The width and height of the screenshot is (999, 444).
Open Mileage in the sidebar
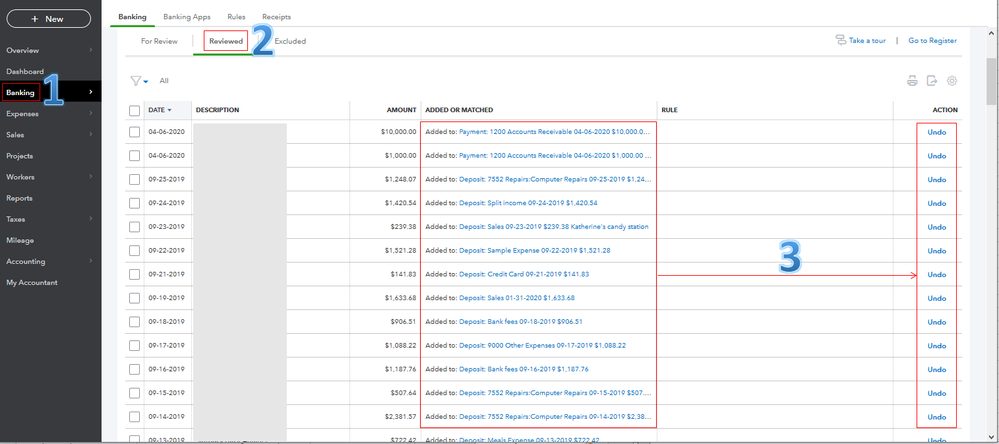[x=20, y=240]
